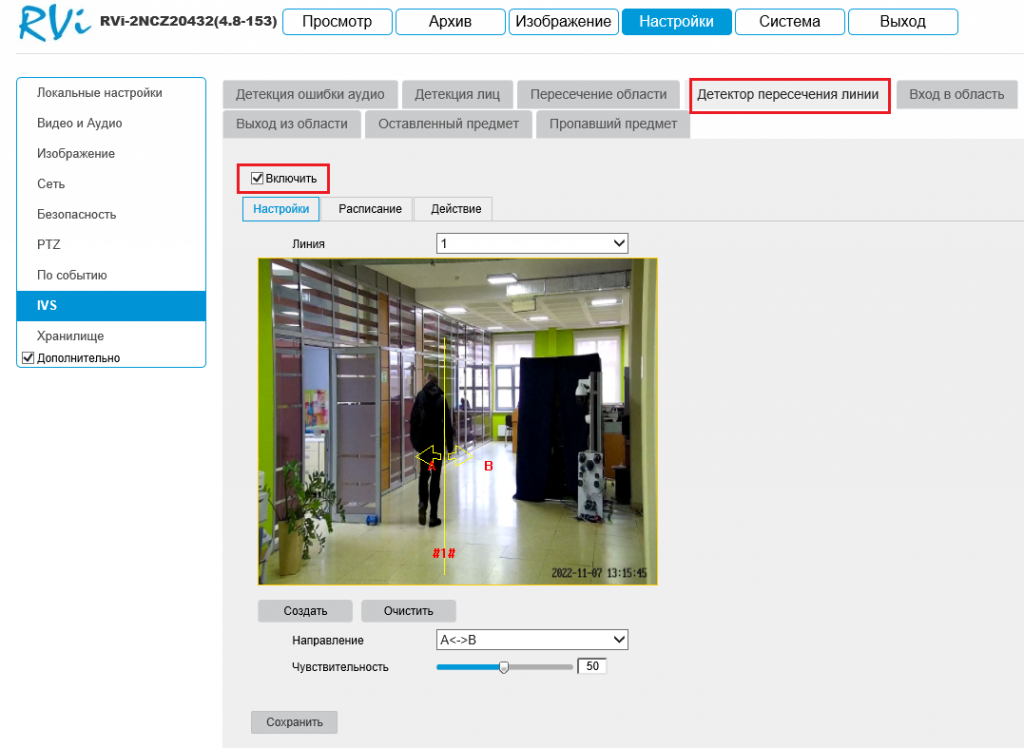Expand the Направление A<->B dropdown
The width and height of the screenshot is (1024, 748).
point(532,640)
